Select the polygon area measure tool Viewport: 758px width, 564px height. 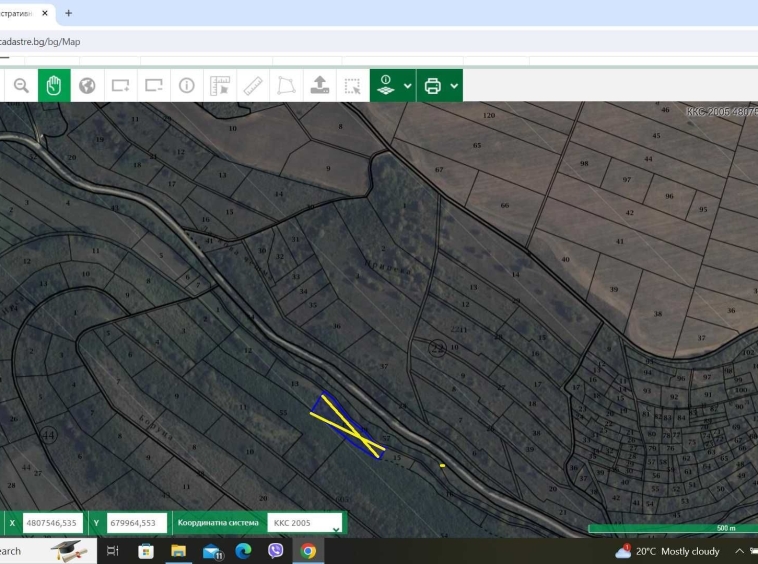[x=286, y=86]
